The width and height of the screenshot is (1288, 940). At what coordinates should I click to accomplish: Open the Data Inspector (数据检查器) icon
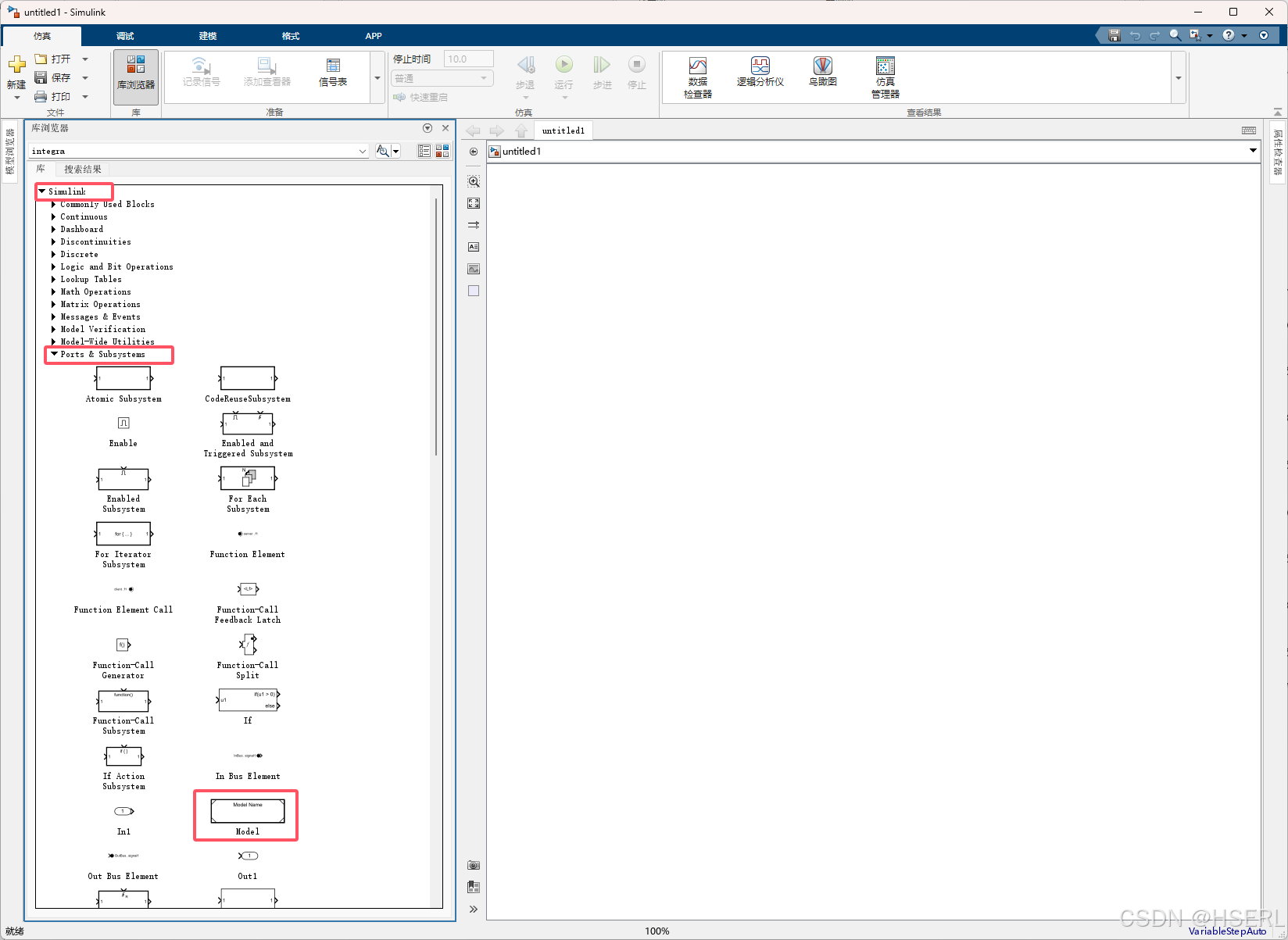pos(698,77)
